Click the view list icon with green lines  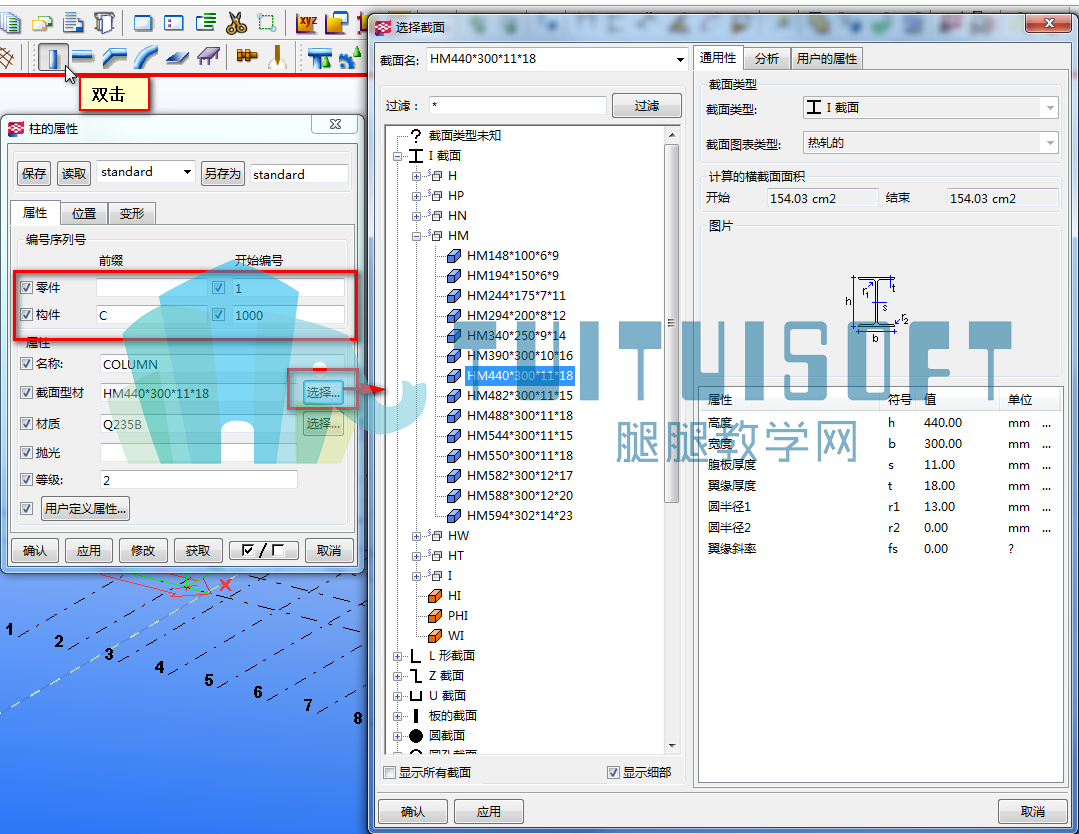[x=206, y=23]
